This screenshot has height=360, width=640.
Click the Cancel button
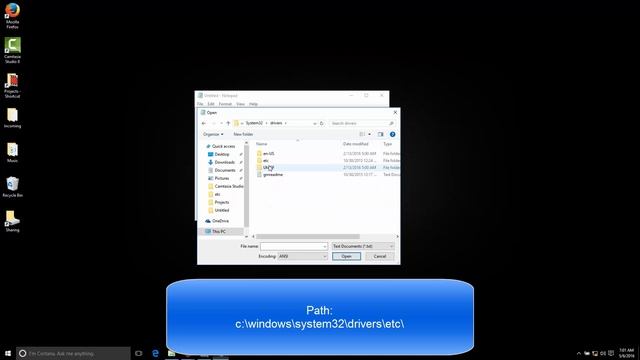point(380,256)
